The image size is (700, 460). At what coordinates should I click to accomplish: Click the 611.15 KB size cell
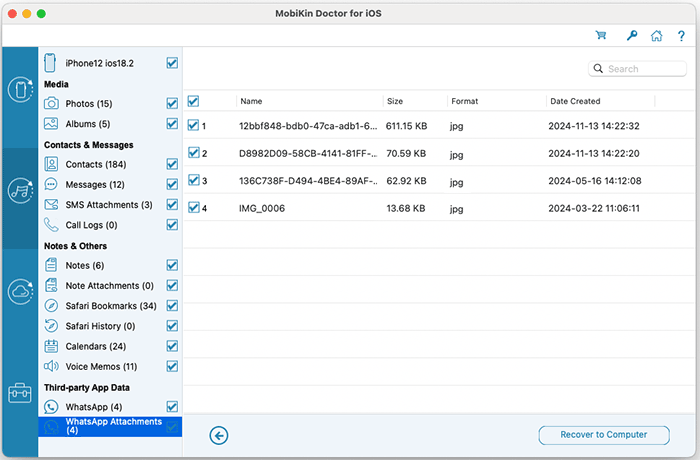tap(406, 126)
